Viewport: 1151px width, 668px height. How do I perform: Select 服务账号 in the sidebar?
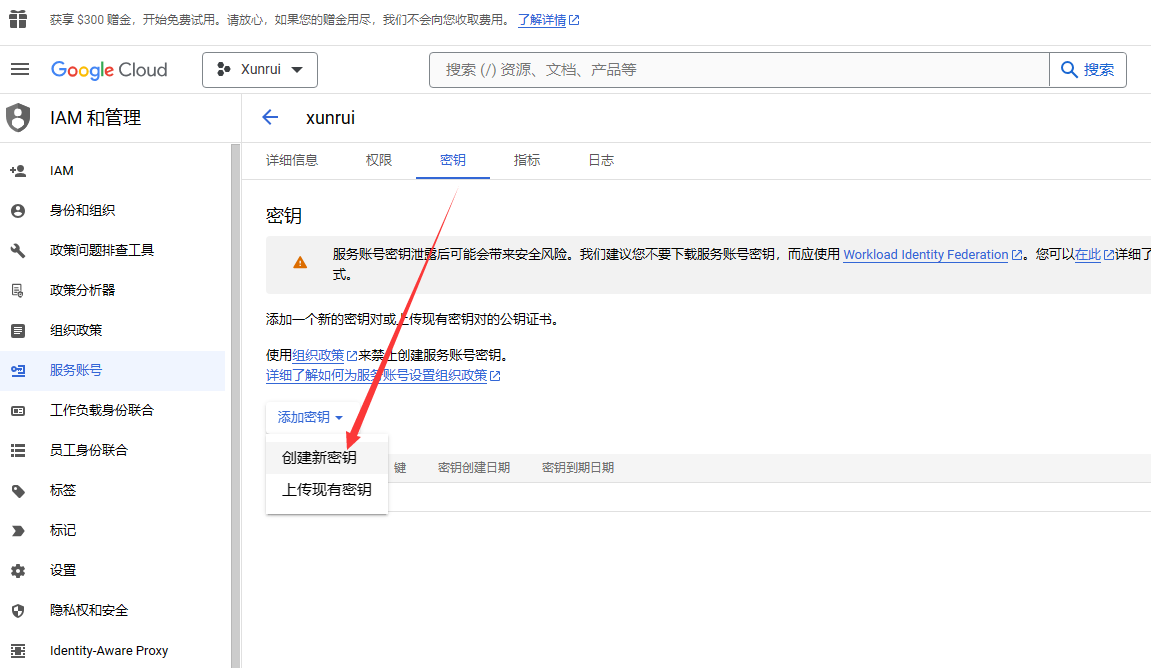click(112, 371)
